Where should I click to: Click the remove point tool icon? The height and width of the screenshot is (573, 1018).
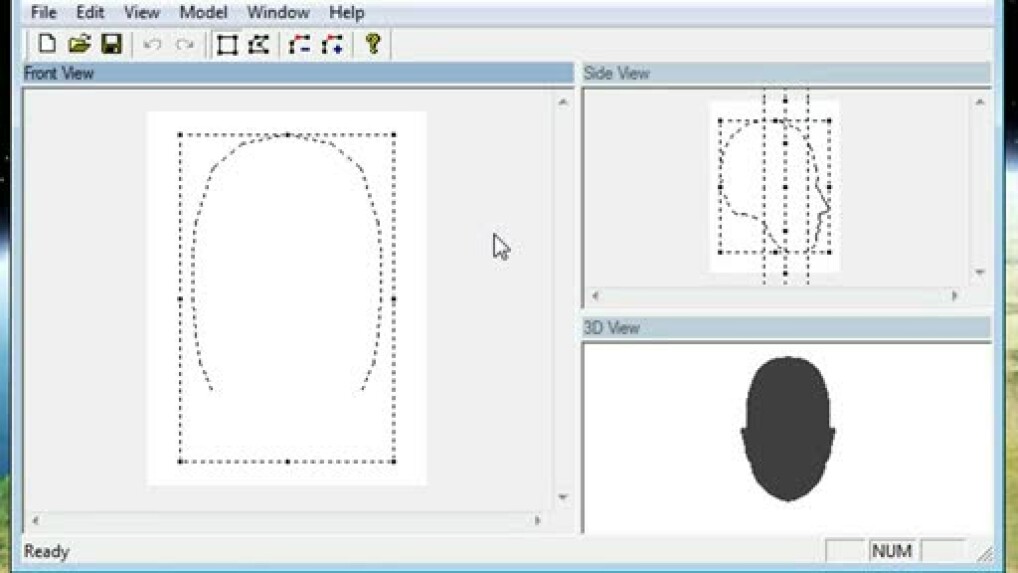point(299,44)
